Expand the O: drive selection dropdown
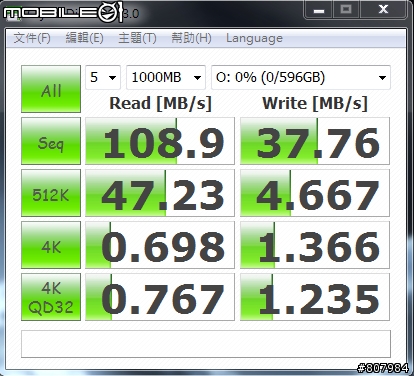The image size is (414, 376). [x=301, y=77]
